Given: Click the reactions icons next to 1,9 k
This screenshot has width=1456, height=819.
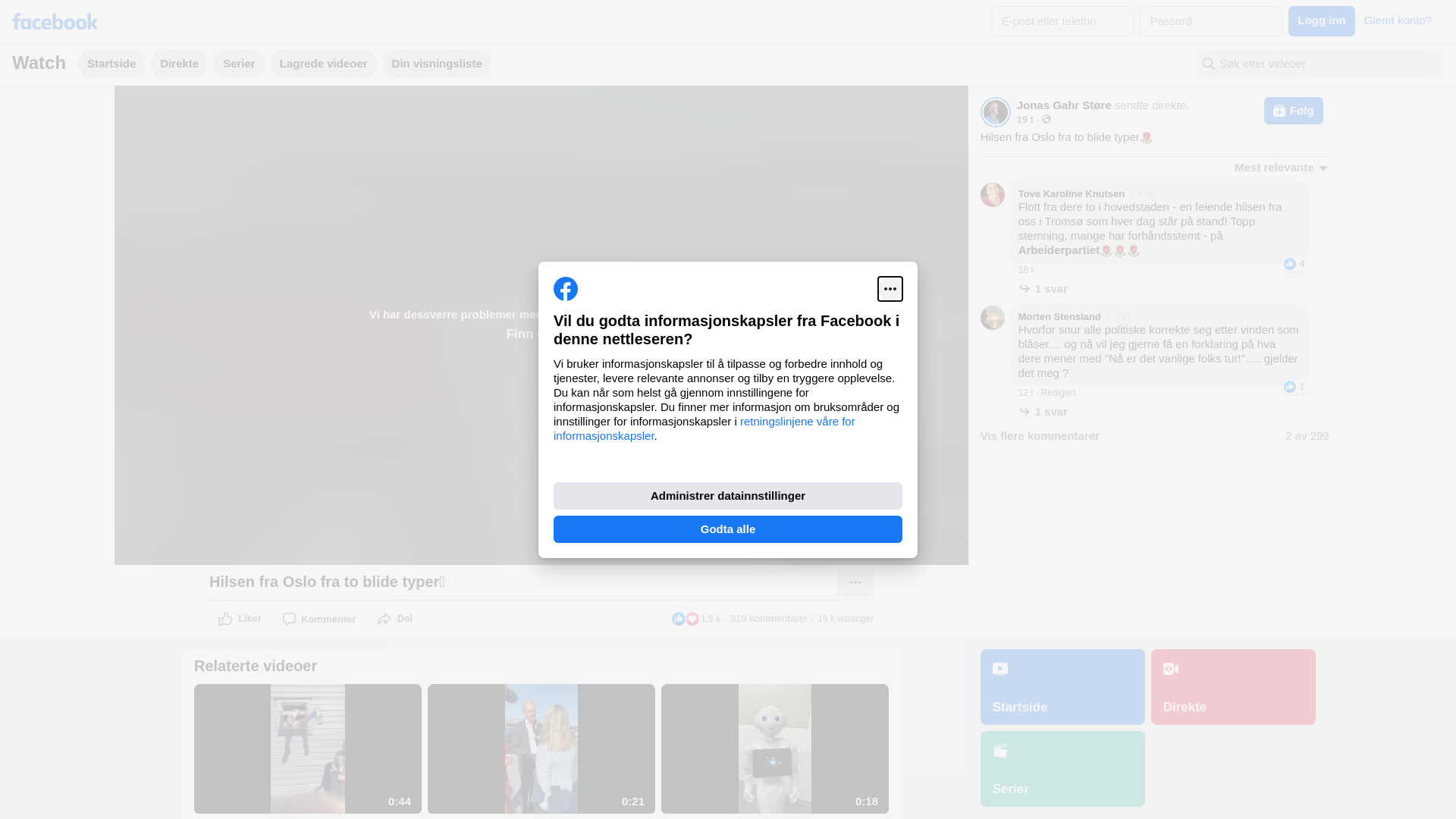Looking at the screenshot, I should coord(685,619).
